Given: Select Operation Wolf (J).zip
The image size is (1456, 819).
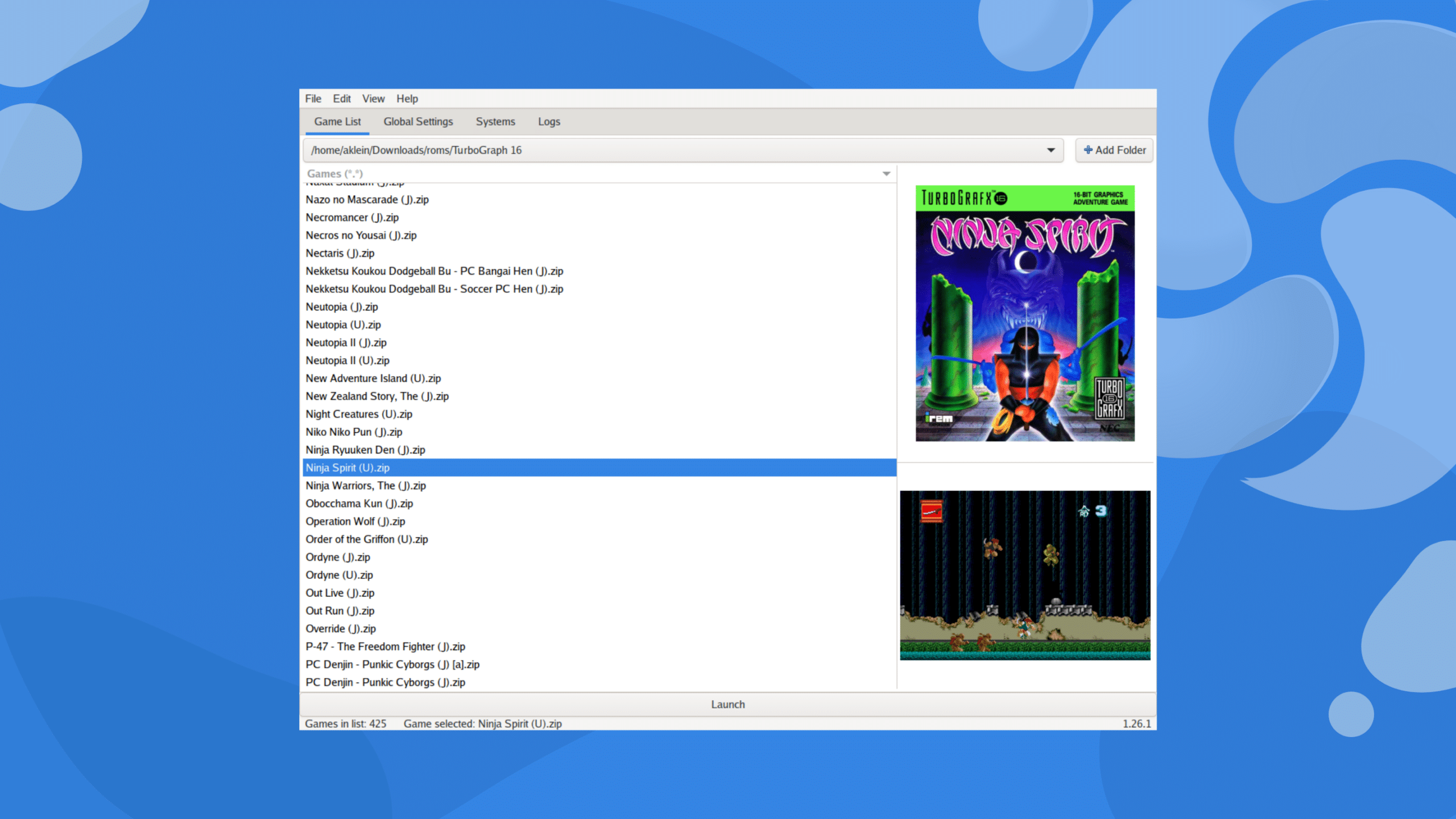Looking at the screenshot, I should [599, 522].
